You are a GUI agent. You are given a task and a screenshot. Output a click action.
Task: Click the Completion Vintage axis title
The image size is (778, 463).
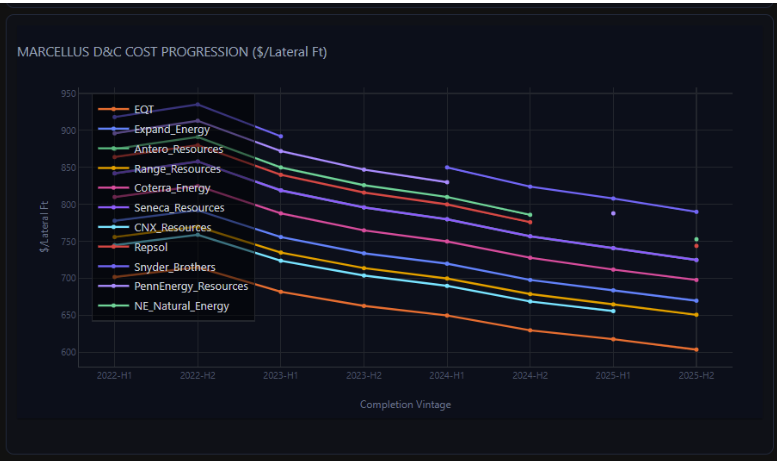click(405, 405)
